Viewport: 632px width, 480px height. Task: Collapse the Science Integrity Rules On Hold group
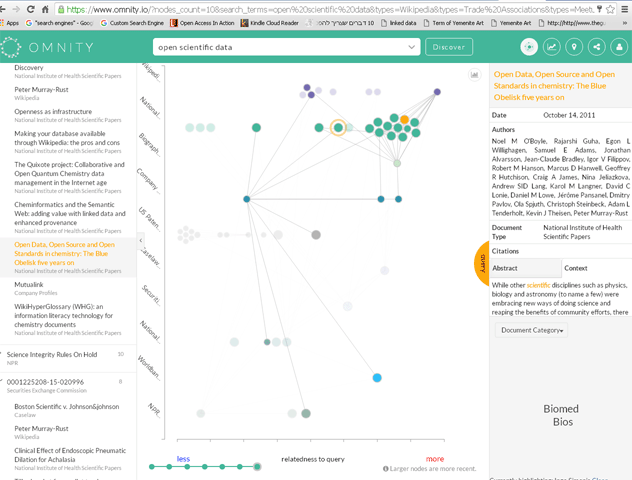(x=4, y=354)
